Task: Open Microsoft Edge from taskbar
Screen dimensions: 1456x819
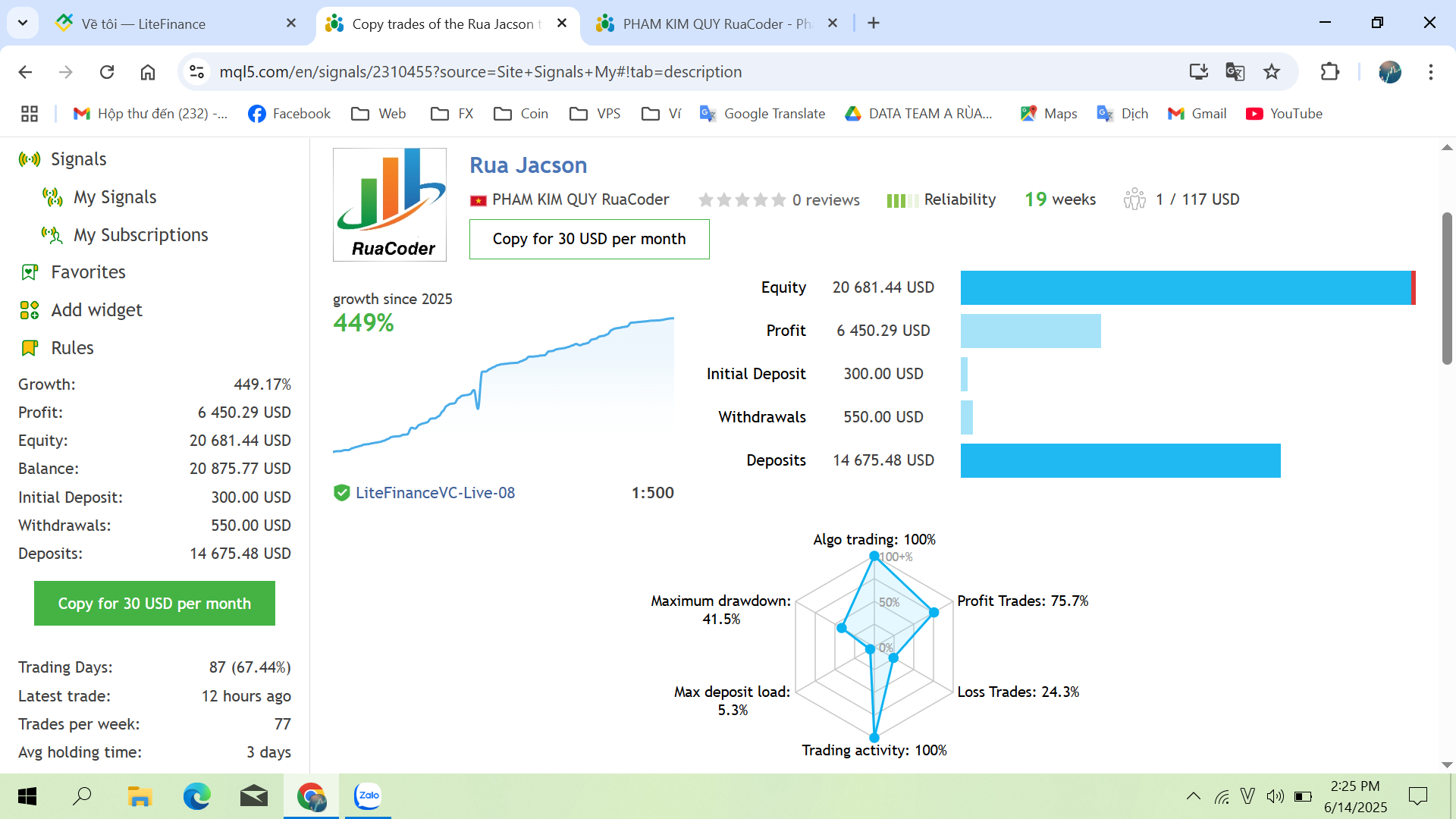Action: tap(196, 796)
